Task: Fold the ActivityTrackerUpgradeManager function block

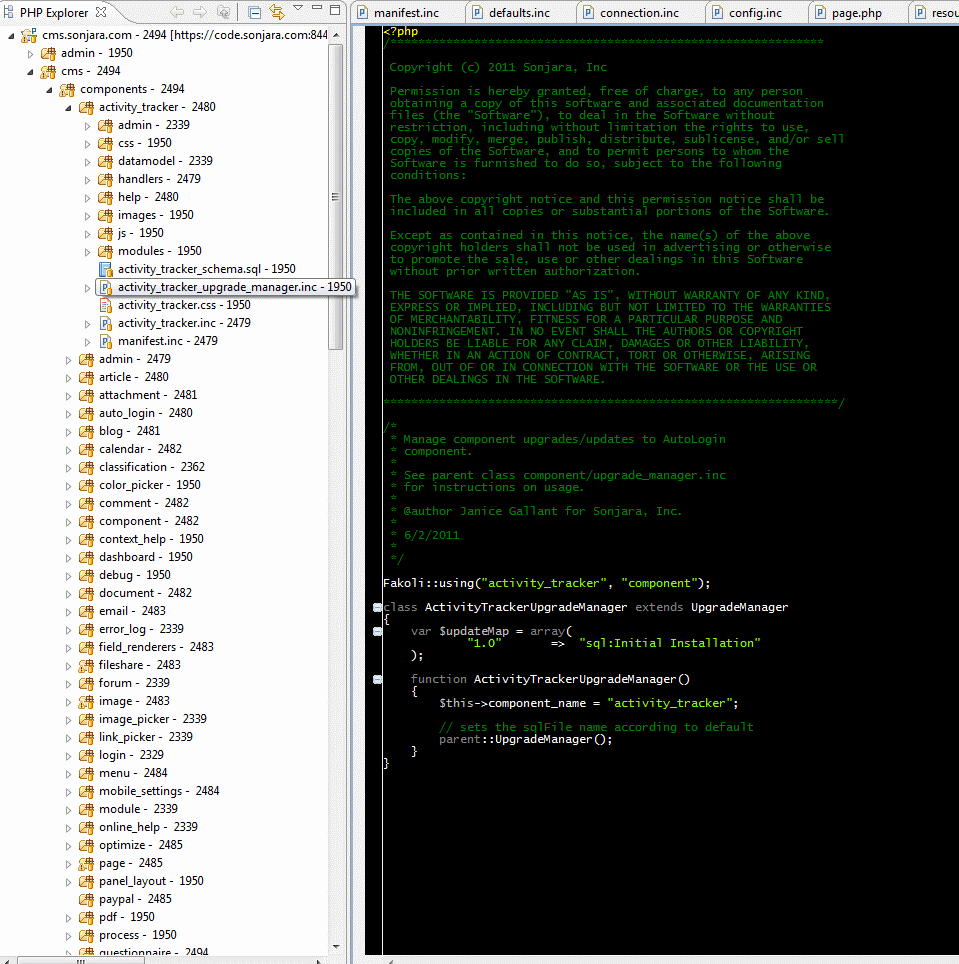Action: (377, 679)
